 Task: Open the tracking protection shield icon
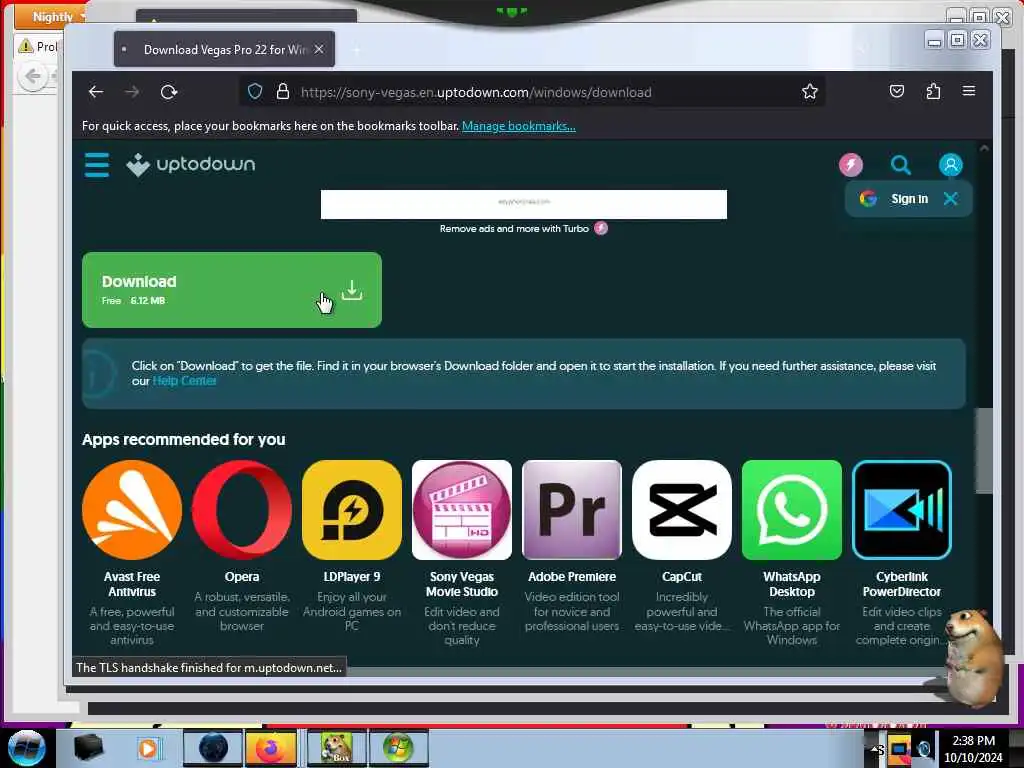tap(255, 91)
